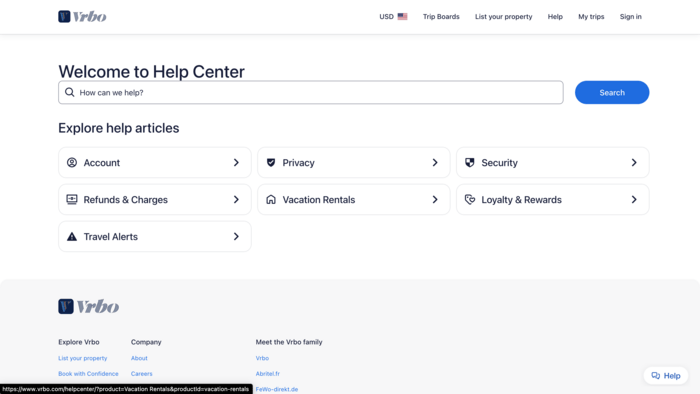Image resolution: width=700 pixels, height=394 pixels.
Task: Expand the Travel Alerts chevron
Action: 236,236
